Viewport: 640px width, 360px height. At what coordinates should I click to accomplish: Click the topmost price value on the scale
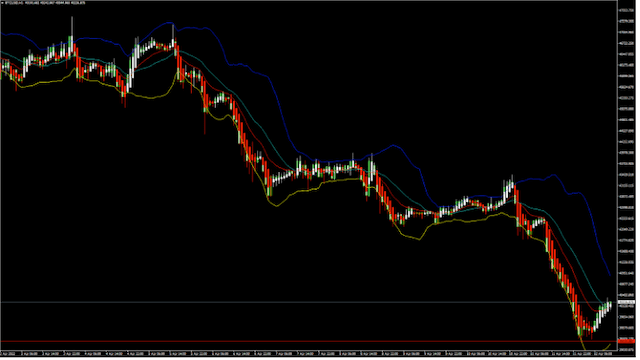point(627,11)
